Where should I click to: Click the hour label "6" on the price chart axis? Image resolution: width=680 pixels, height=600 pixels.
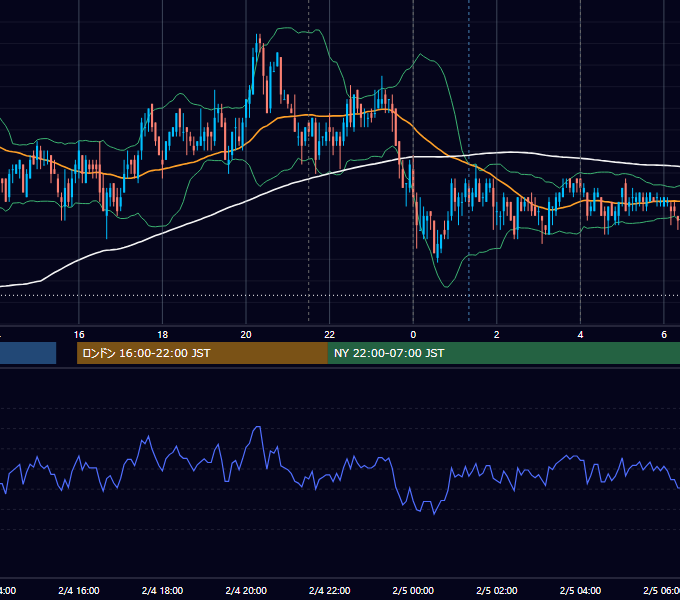pyautogui.click(x=664, y=335)
